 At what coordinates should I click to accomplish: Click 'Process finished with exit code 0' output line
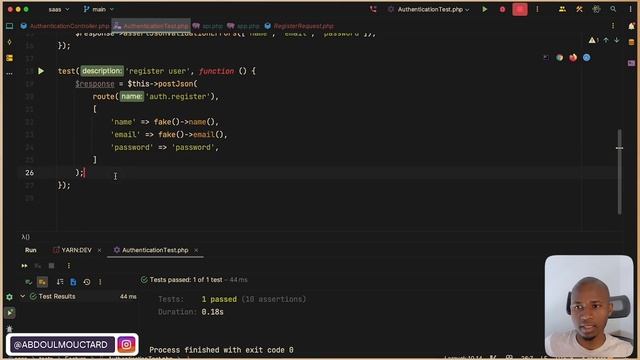pos(221,350)
